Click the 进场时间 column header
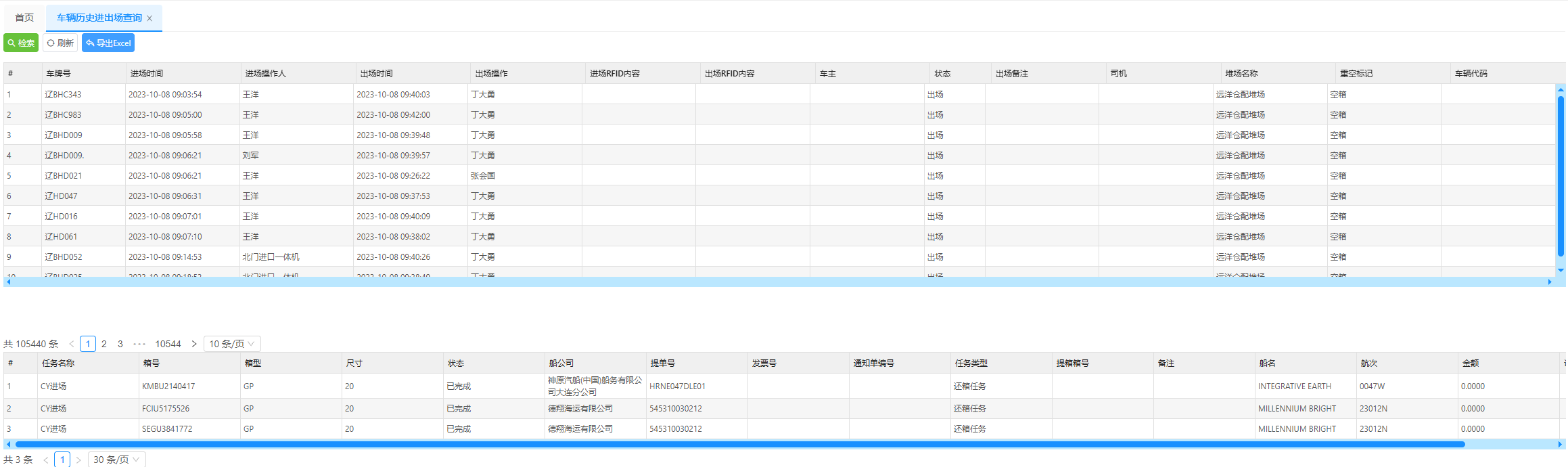This screenshot has height=467, width=1568. tap(147, 74)
